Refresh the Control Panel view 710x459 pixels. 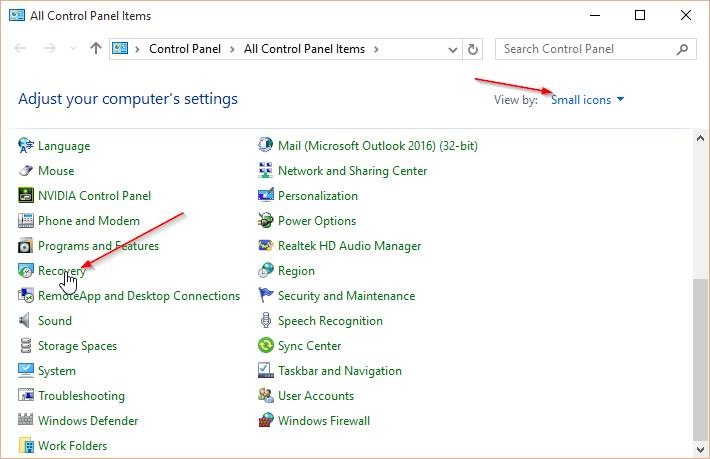tap(473, 49)
